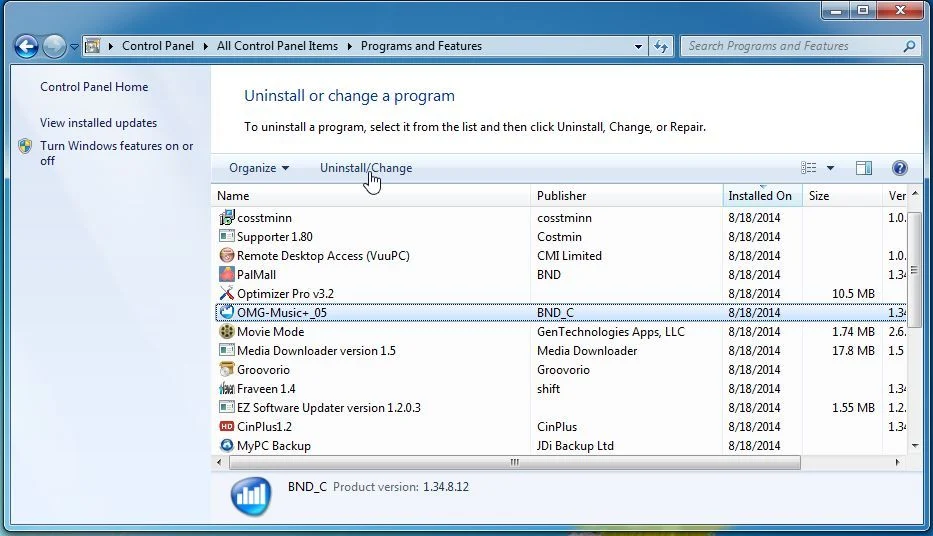Click the BND_C details pane icon
933x536 pixels.
251,496
